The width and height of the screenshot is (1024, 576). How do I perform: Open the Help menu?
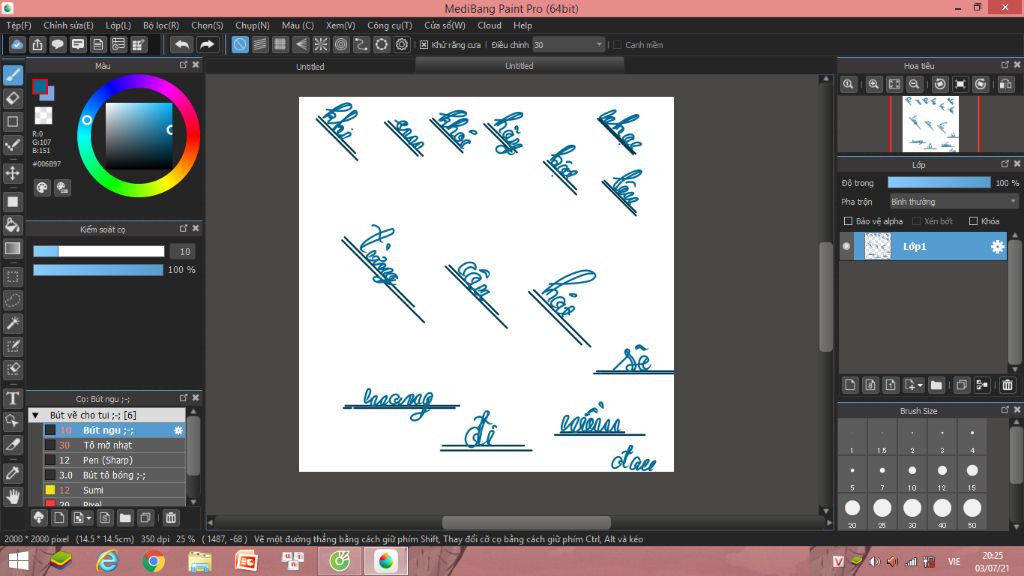pyautogui.click(x=522, y=25)
